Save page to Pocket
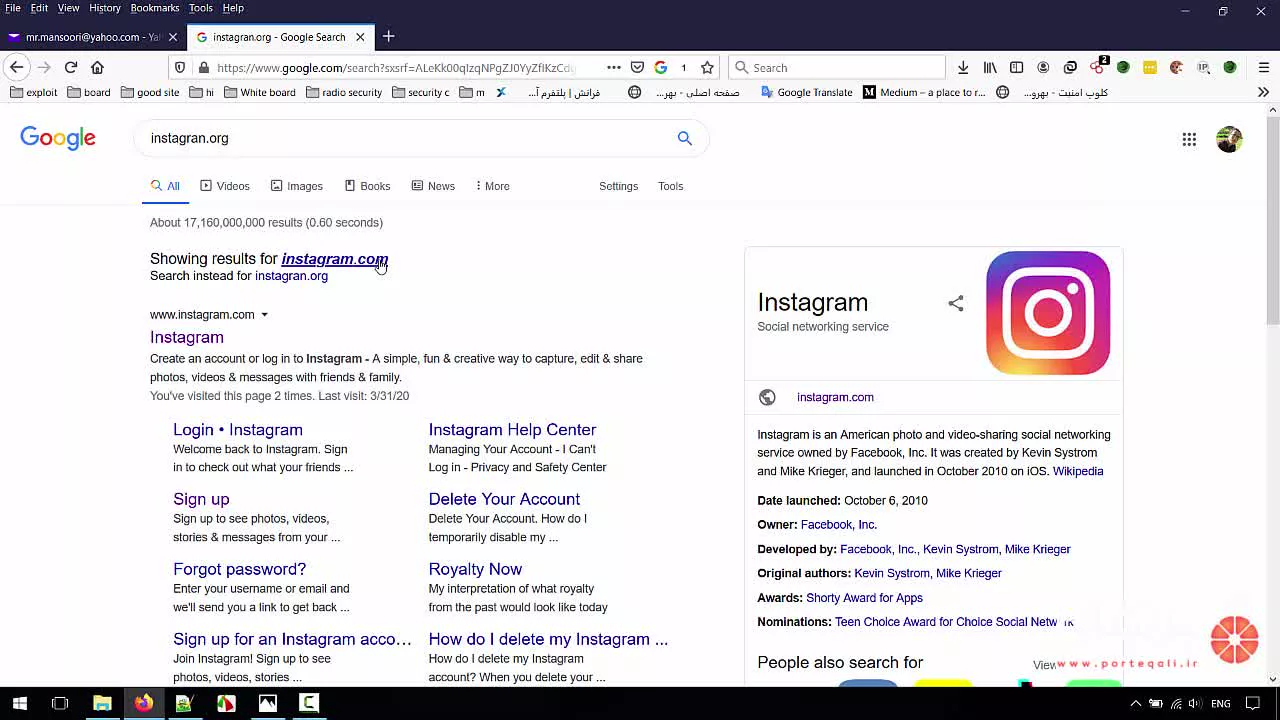1280x720 pixels. tap(637, 67)
